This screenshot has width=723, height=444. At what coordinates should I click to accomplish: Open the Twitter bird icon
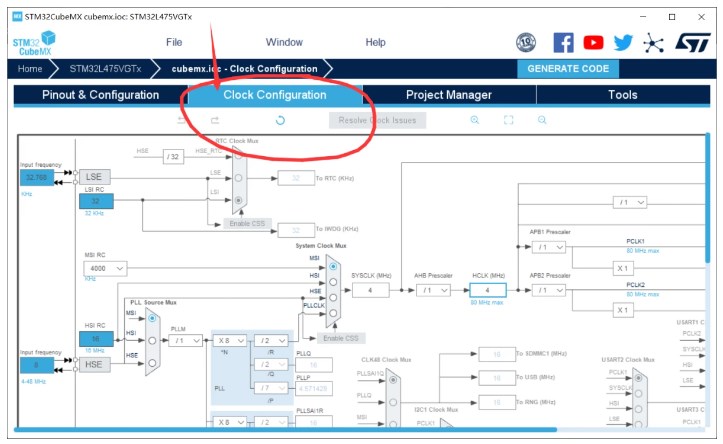click(622, 42)
